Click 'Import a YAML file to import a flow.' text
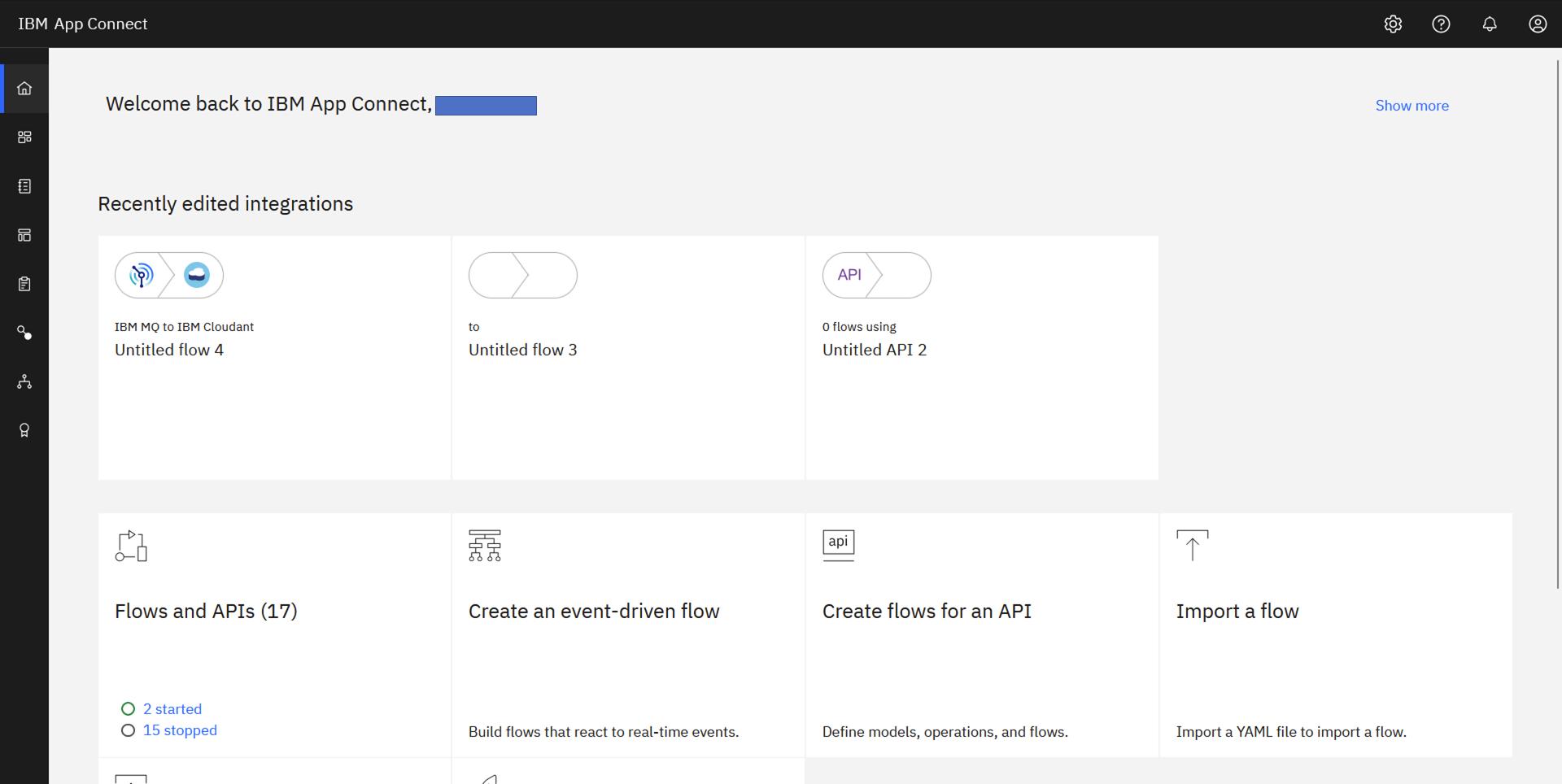Screen dimensions: 1562x784 point(1291,732)
